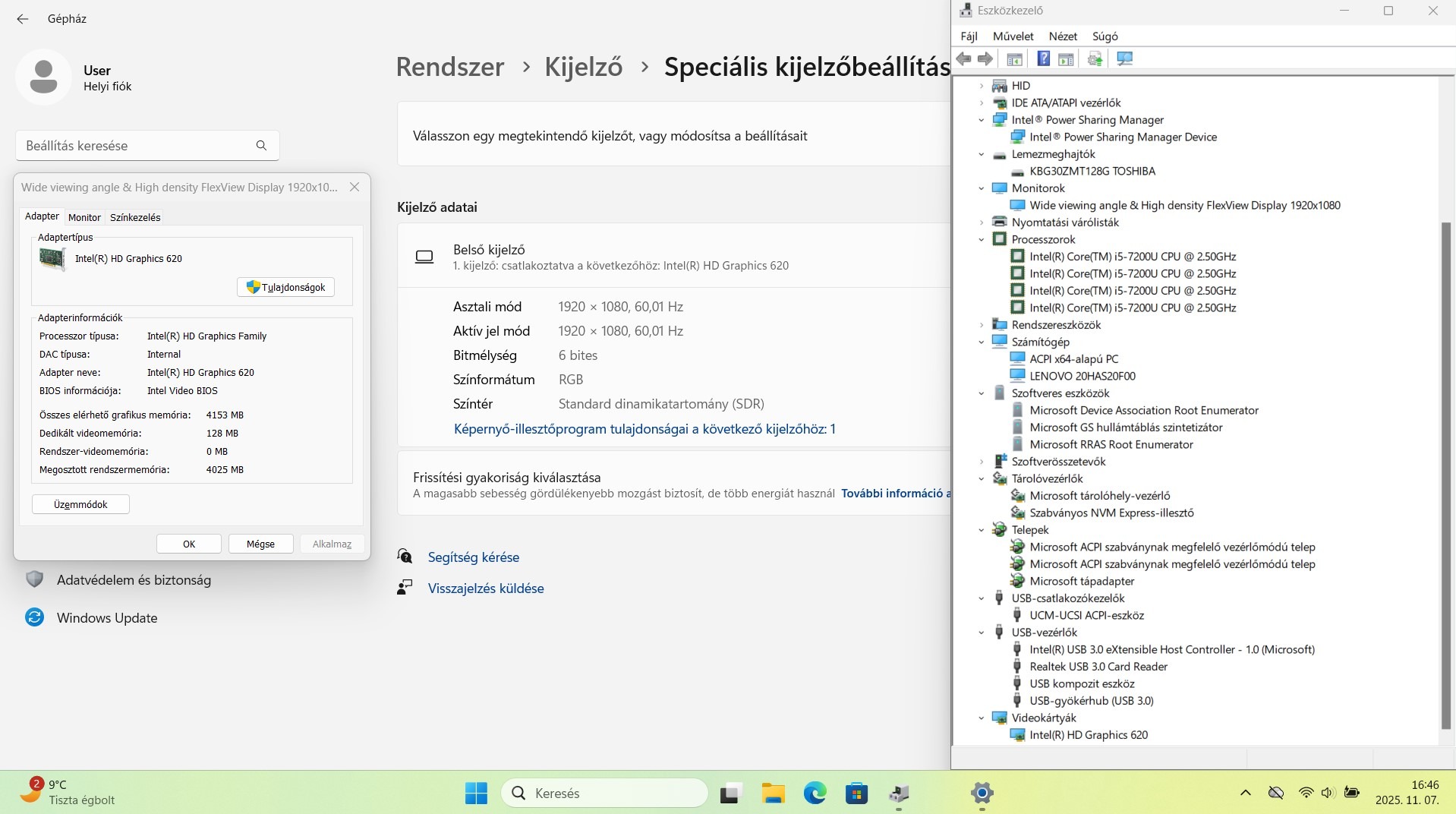Image resolution: width=1456 pixels, height=814 pixels.
Task: Click the search magnifier in Beállítás keresése
Action: coord(261,145)
